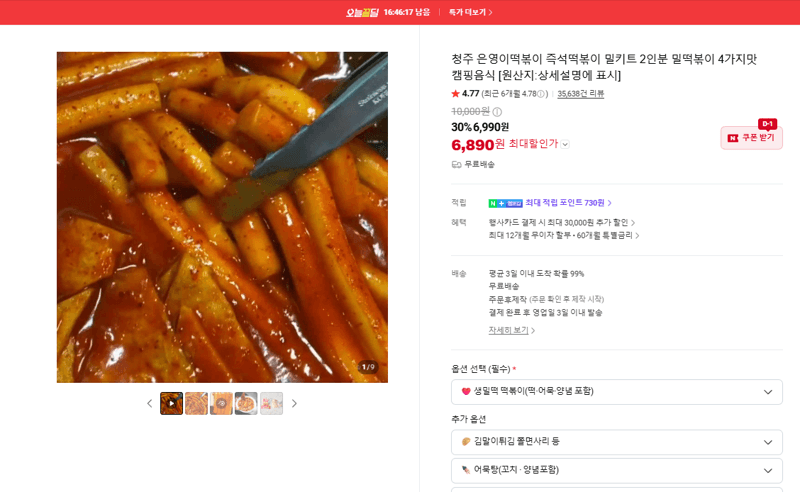Image resolution: width=800 pixels, height=492 pixels.
Task: Click info icon next to 최근 6개월 4.78
Action: pyautogui.click(x=540, y=94)
